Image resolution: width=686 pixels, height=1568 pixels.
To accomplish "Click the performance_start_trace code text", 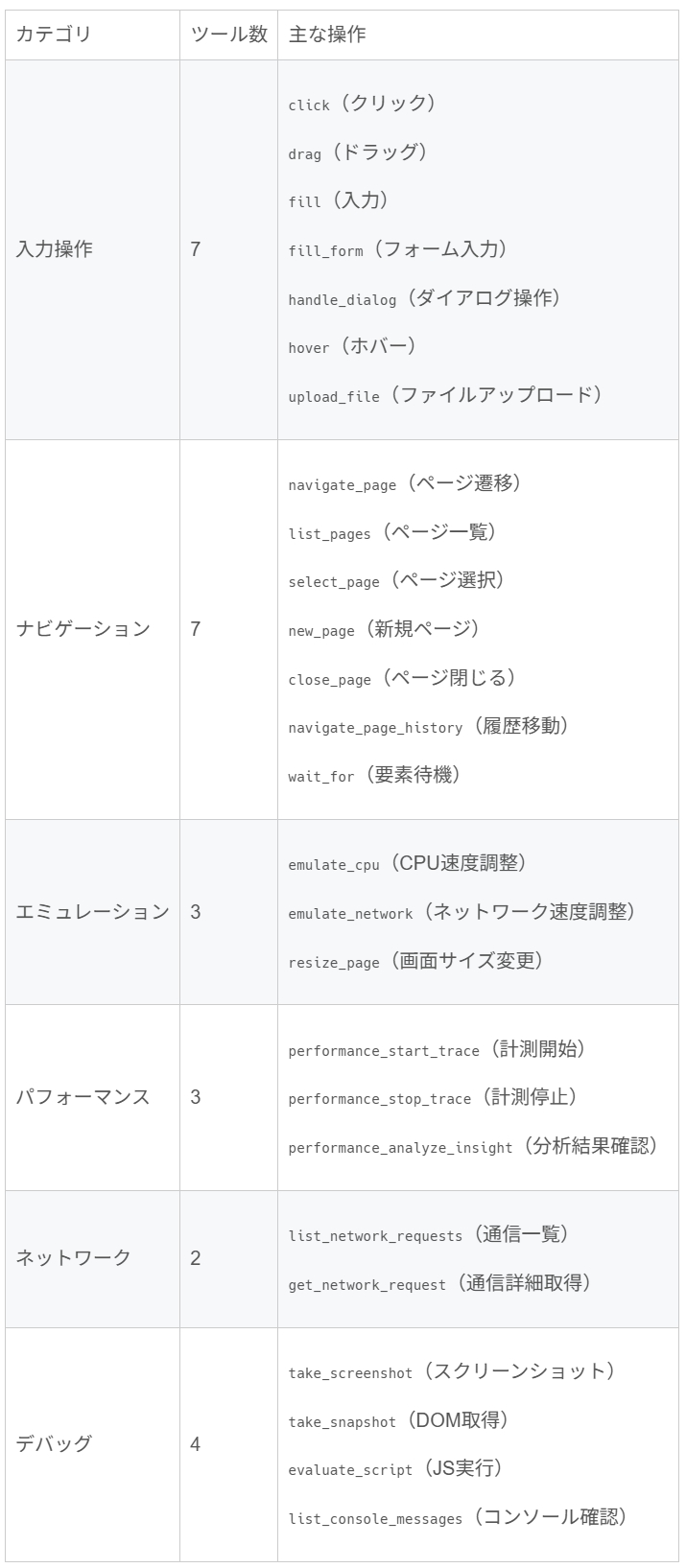I will (x=384, y=1051).
